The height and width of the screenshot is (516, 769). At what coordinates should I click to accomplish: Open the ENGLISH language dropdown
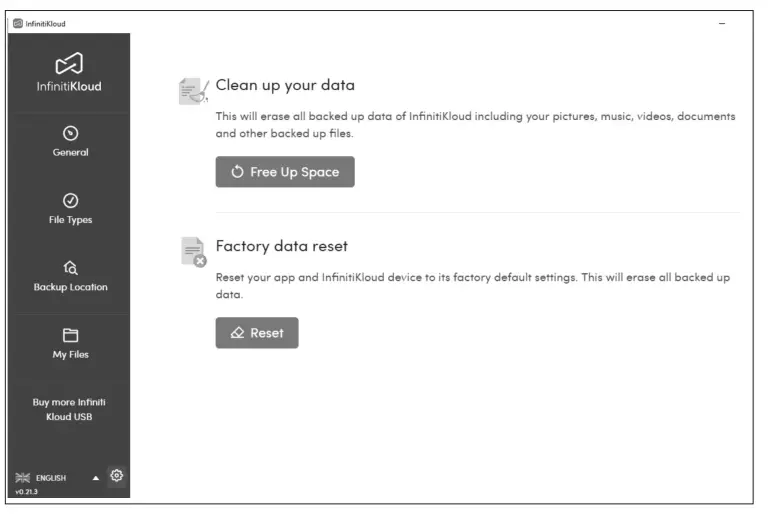tap(51, 478)
